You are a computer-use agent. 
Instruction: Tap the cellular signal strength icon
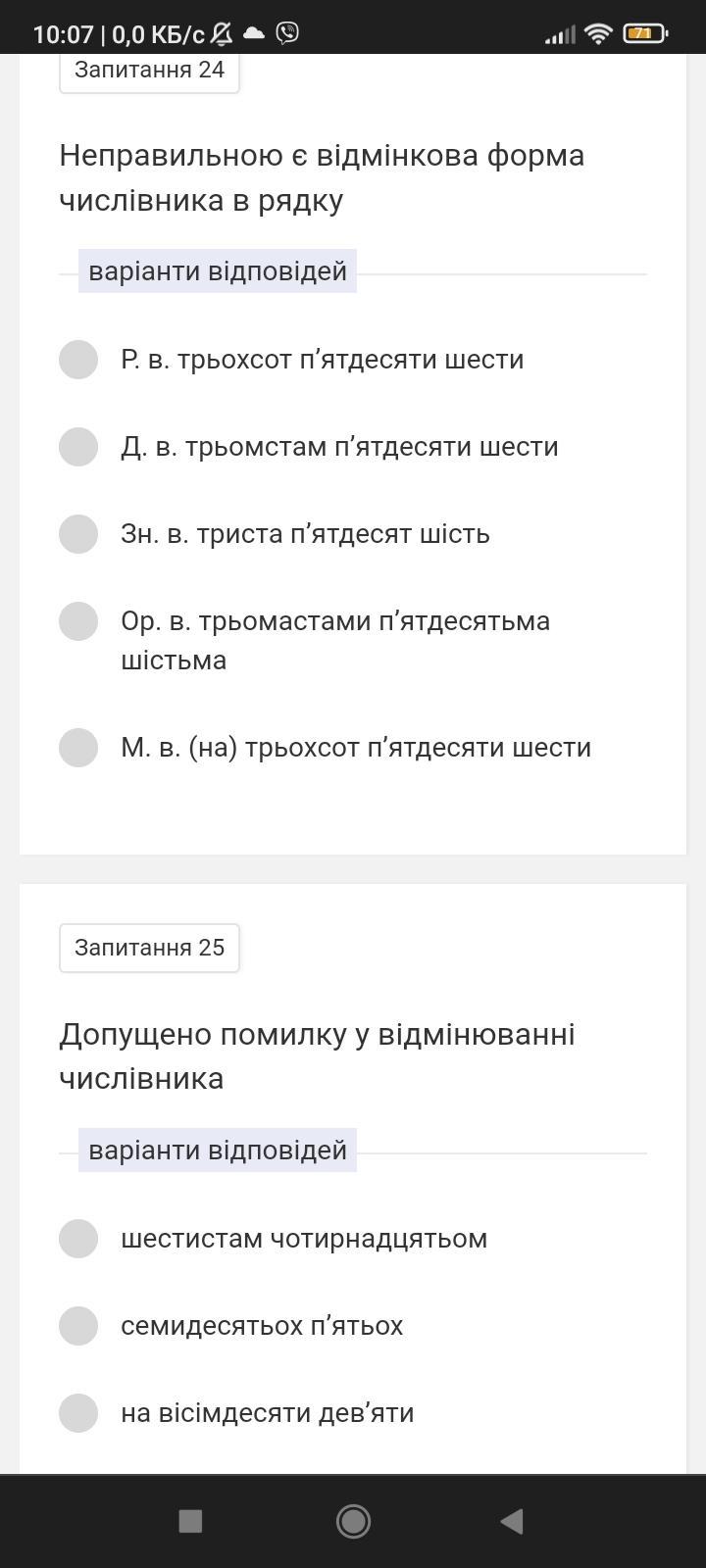(560, 35)
